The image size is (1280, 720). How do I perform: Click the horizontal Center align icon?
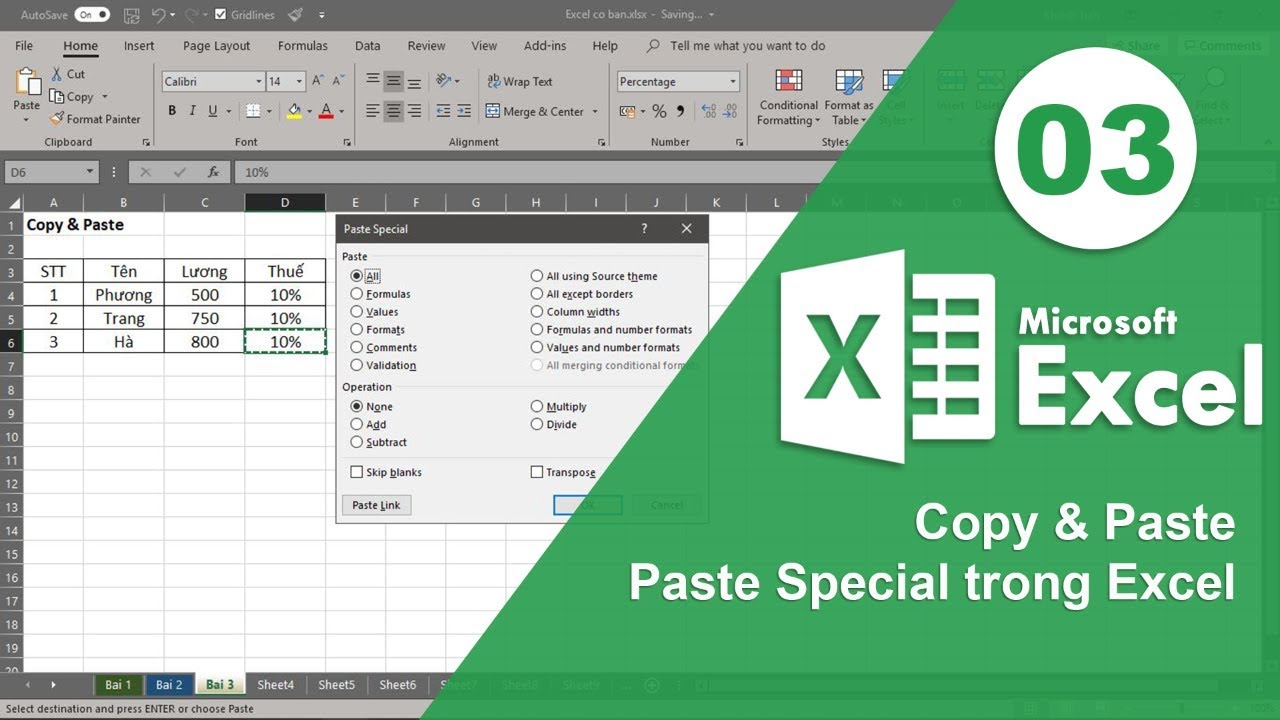[393, 111]
